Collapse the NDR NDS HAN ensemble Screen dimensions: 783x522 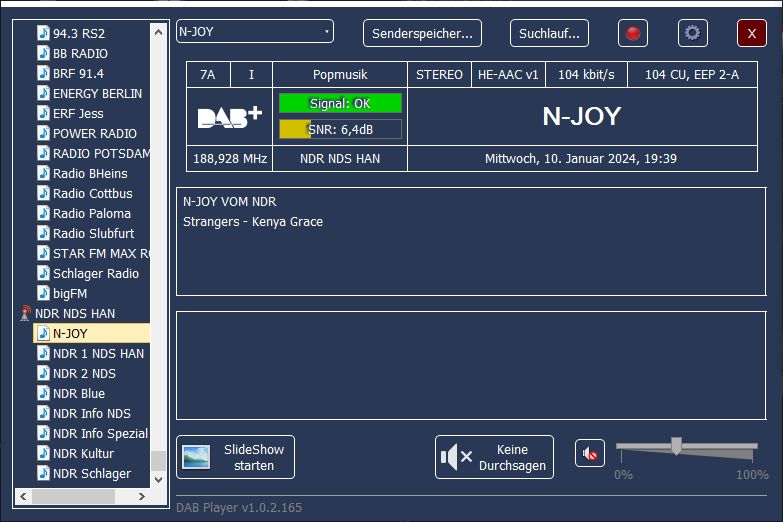click(x=75, y=313)
